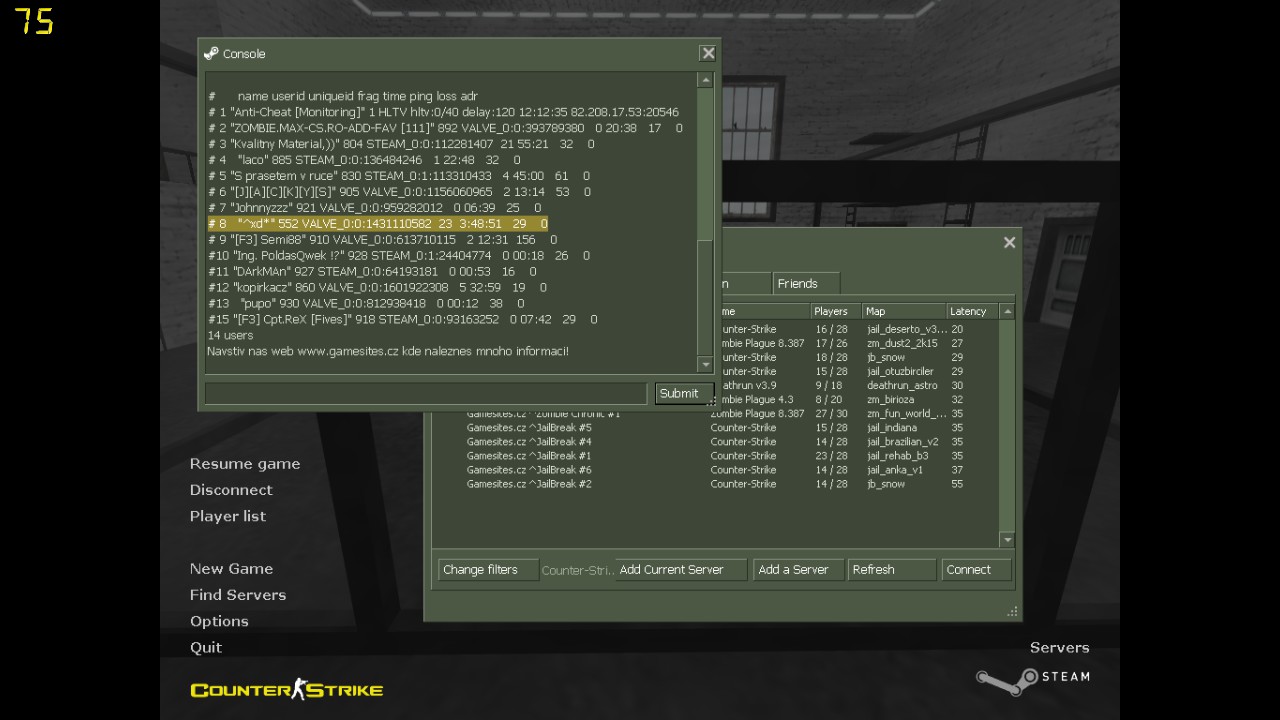Click the highlighted console line for player ^xd*

pos(378,223)
